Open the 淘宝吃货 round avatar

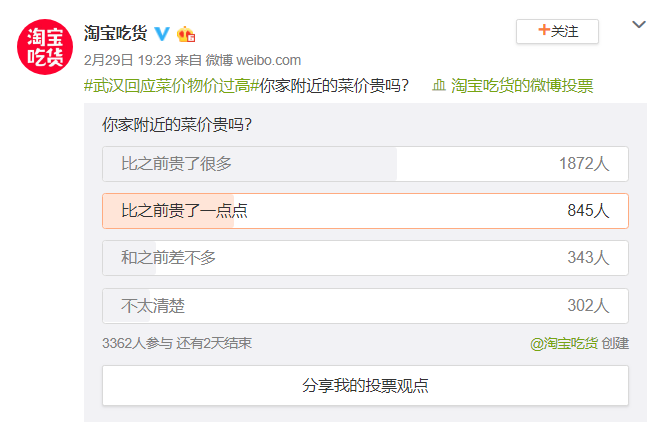(x=45, y=47)
